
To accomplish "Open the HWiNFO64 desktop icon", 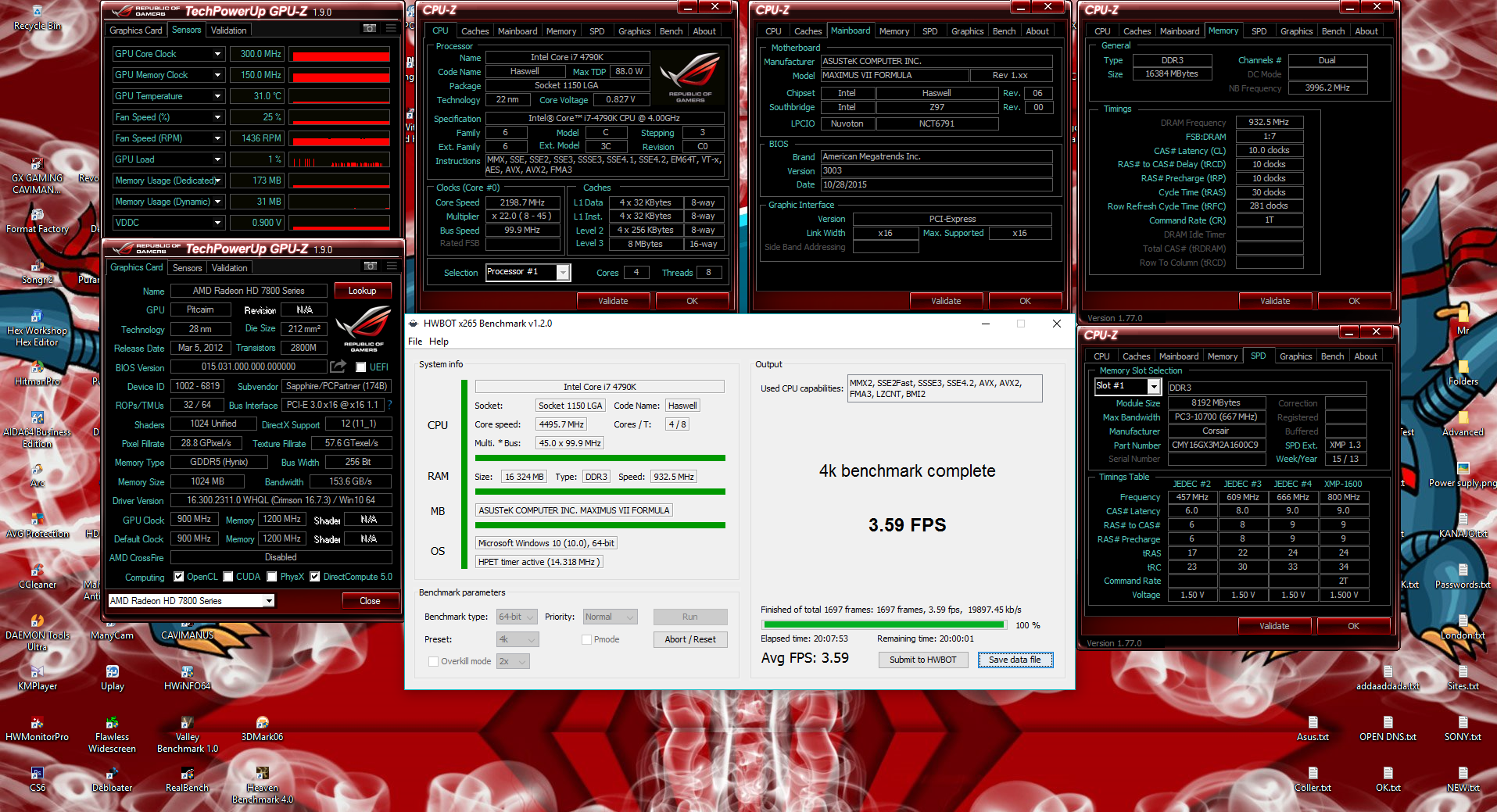I will click(187, 678).
